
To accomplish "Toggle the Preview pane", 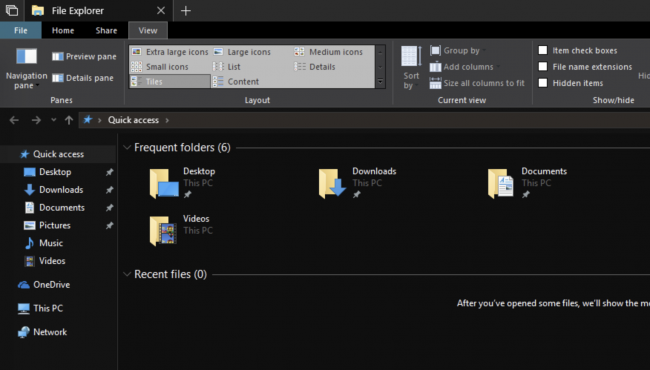I will pyautogui.click(x=84, y=56).
